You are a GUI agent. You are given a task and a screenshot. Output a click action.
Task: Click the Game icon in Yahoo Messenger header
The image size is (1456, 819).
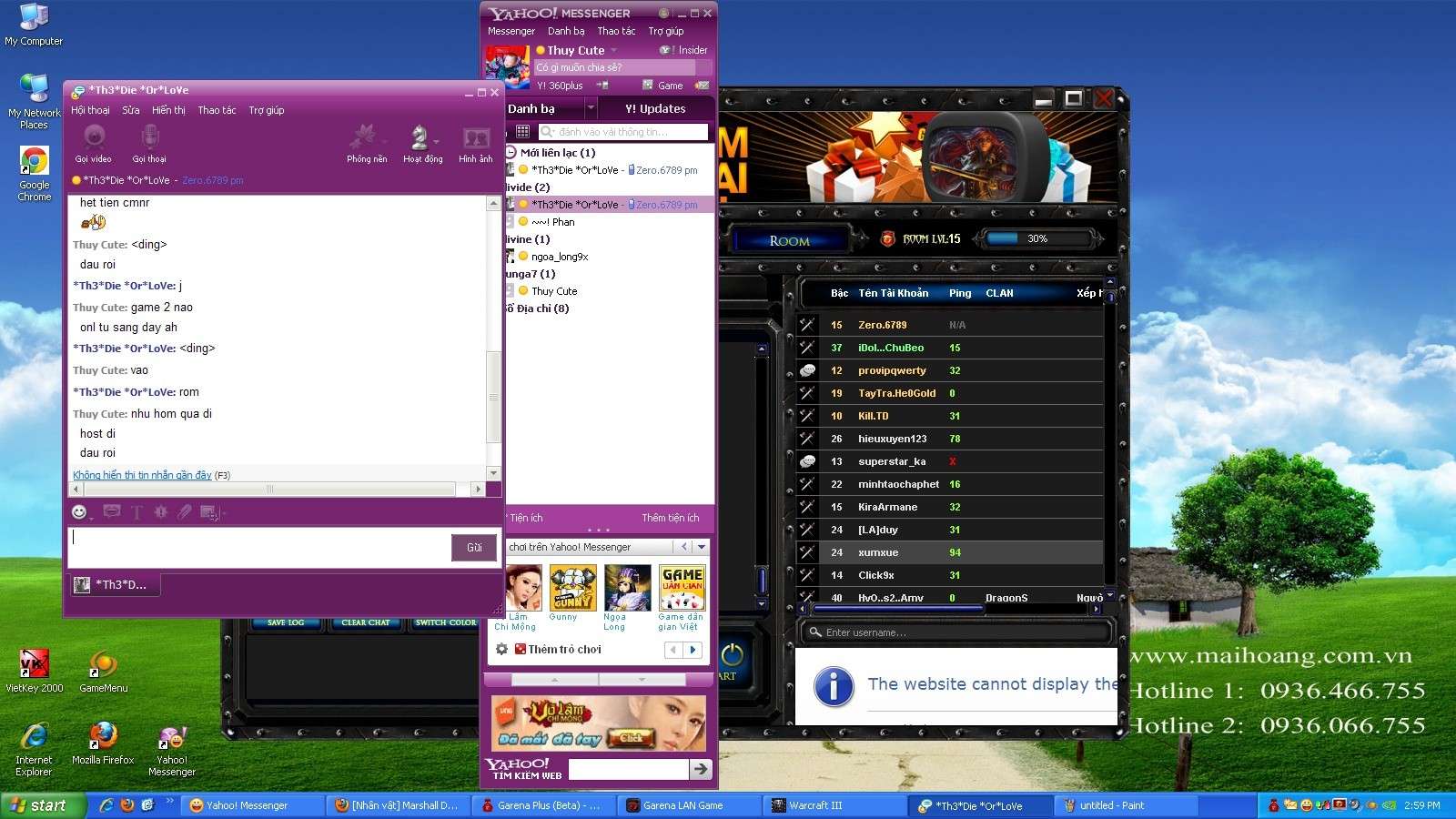648,86
